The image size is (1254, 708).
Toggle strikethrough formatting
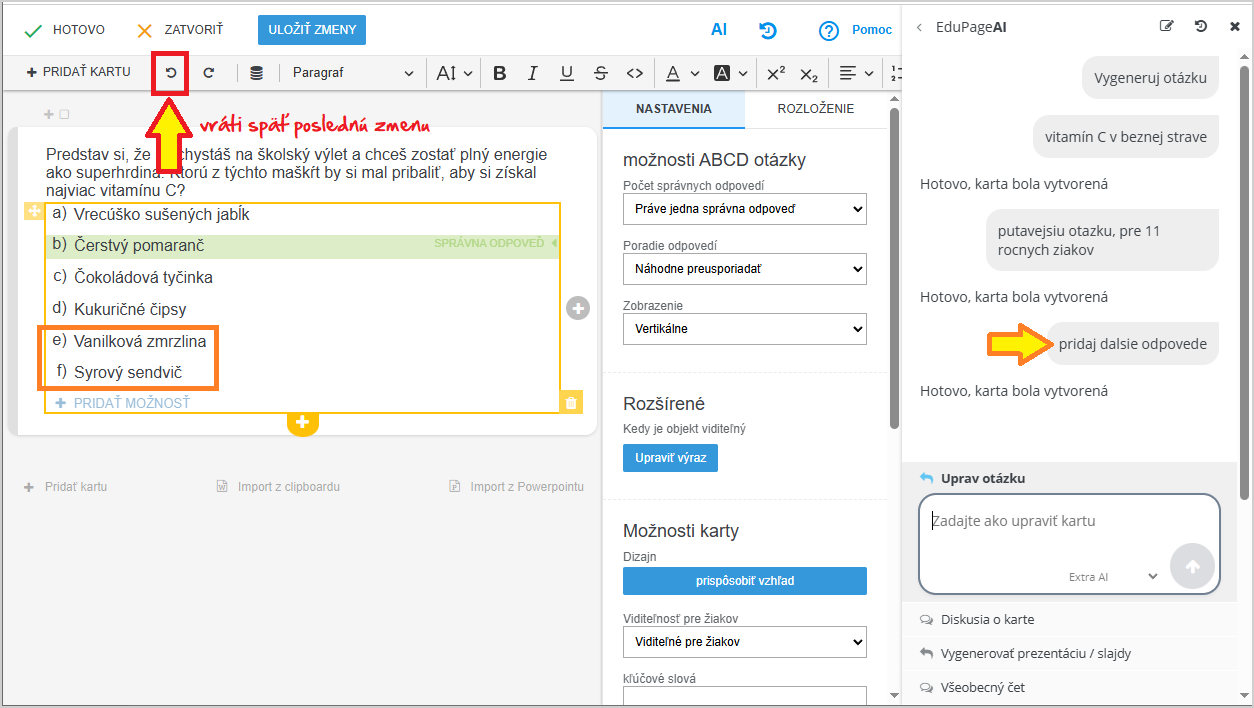coord(600,73)
